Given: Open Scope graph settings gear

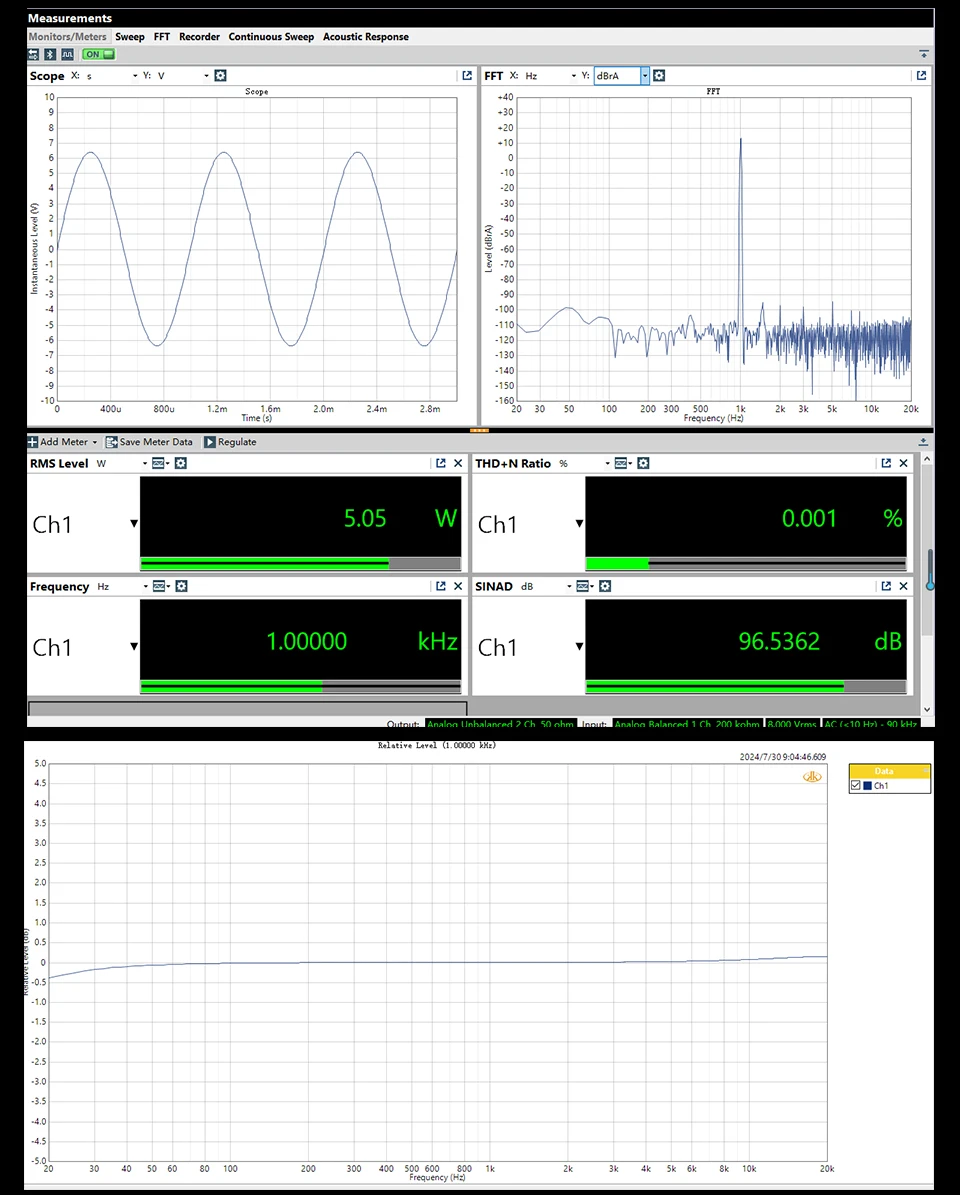Looking at the screenshot, I should click(220, 75).
